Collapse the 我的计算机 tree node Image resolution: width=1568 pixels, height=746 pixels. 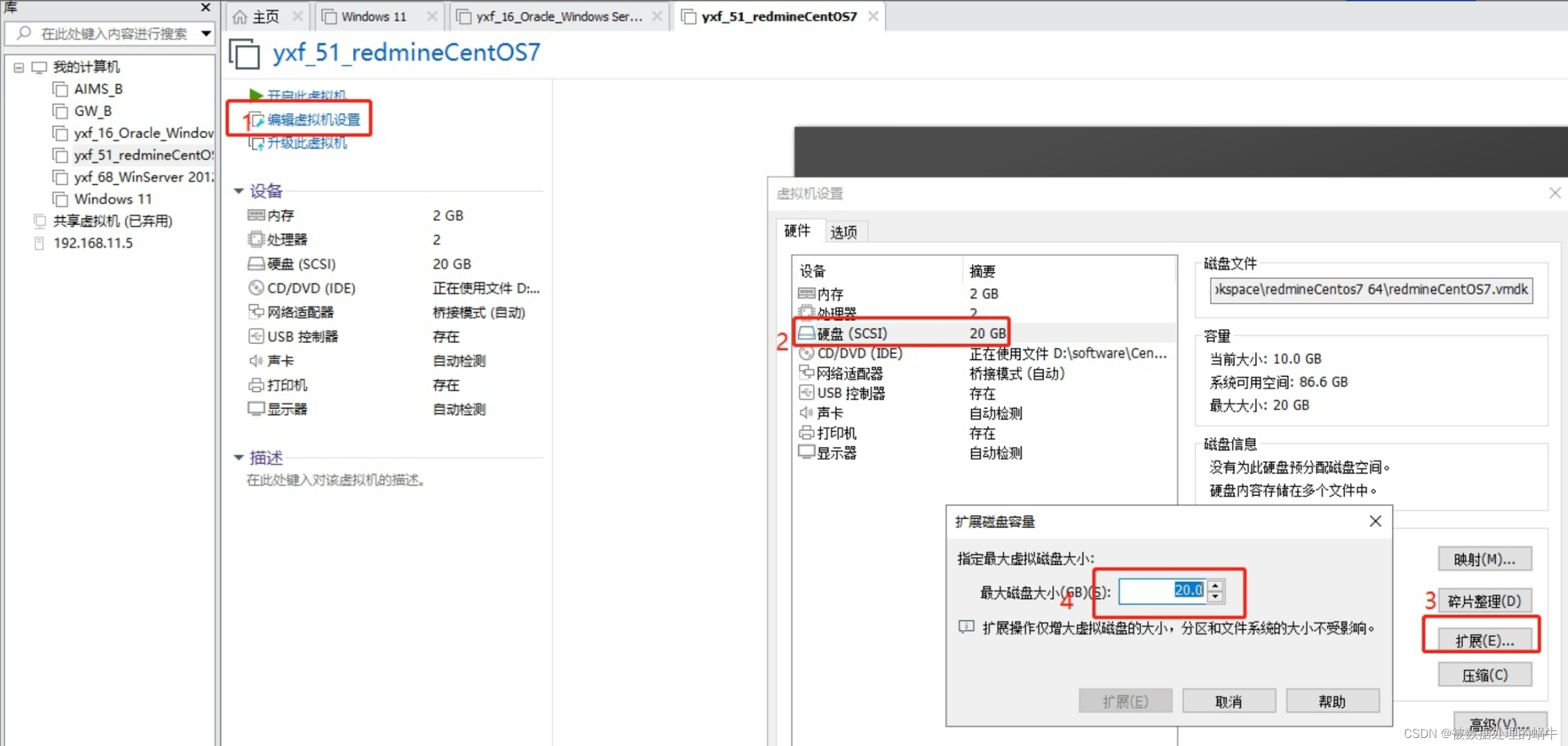tap(18, 66)
